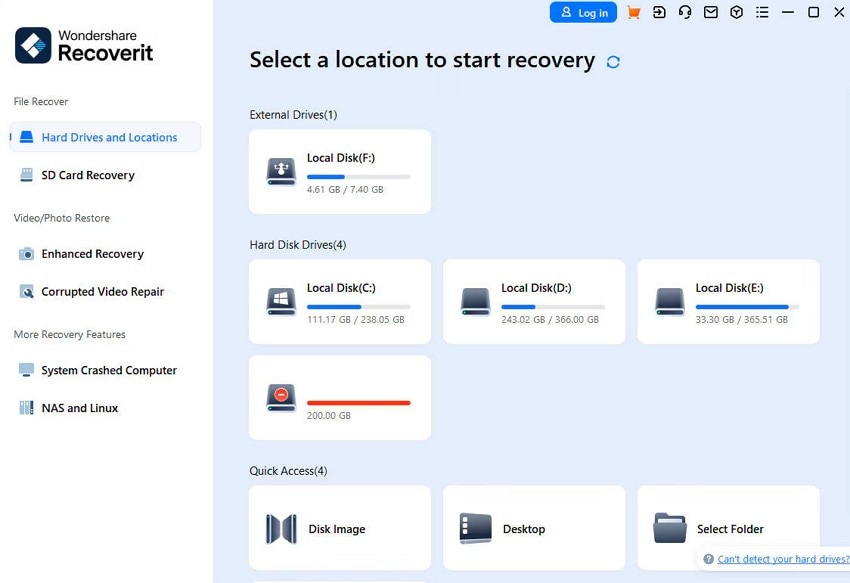Image resolution: width=850 pixels, height=583 pixels.
Task: Open Corrupted Video Repair
Action: (x=102, y=292)
